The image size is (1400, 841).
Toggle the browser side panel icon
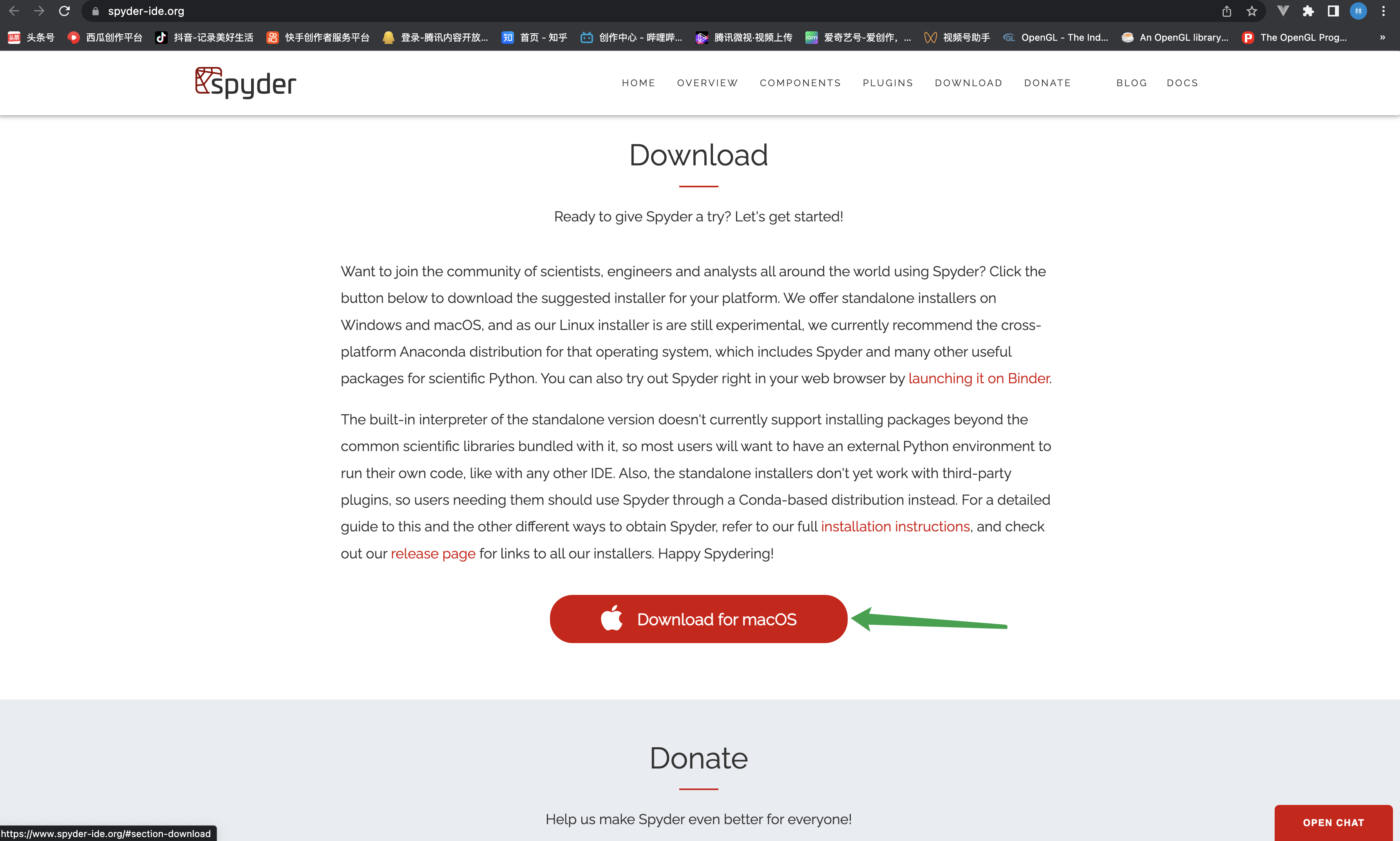1333,11
